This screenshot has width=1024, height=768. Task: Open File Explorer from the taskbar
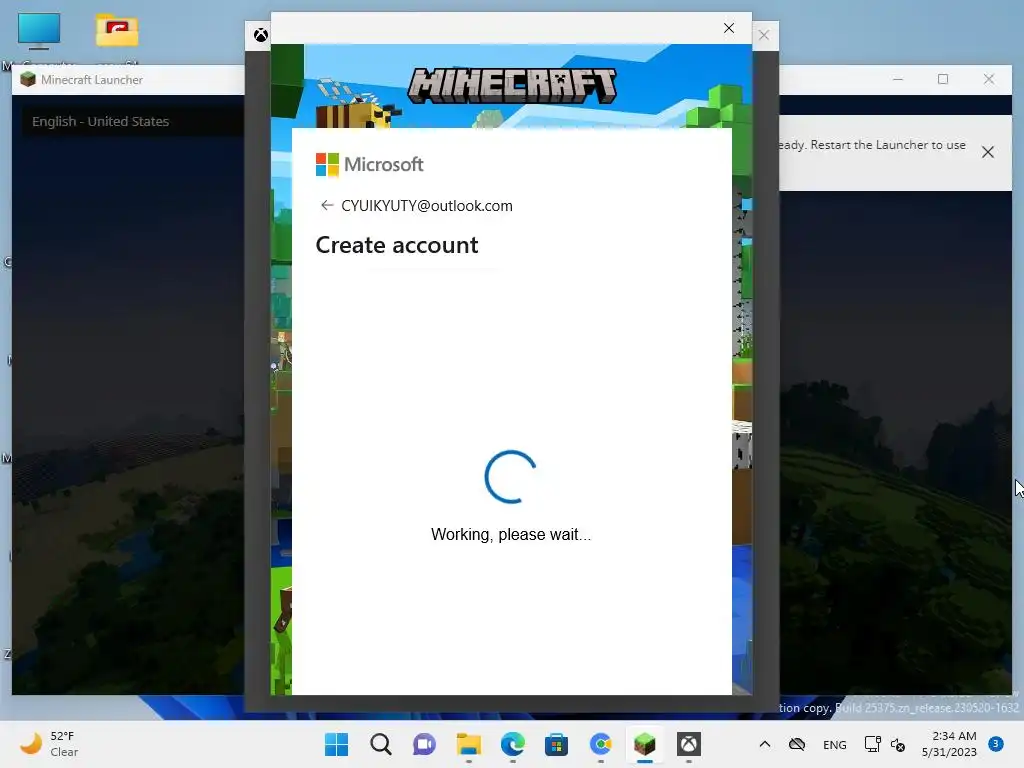[x=468, y=744]
